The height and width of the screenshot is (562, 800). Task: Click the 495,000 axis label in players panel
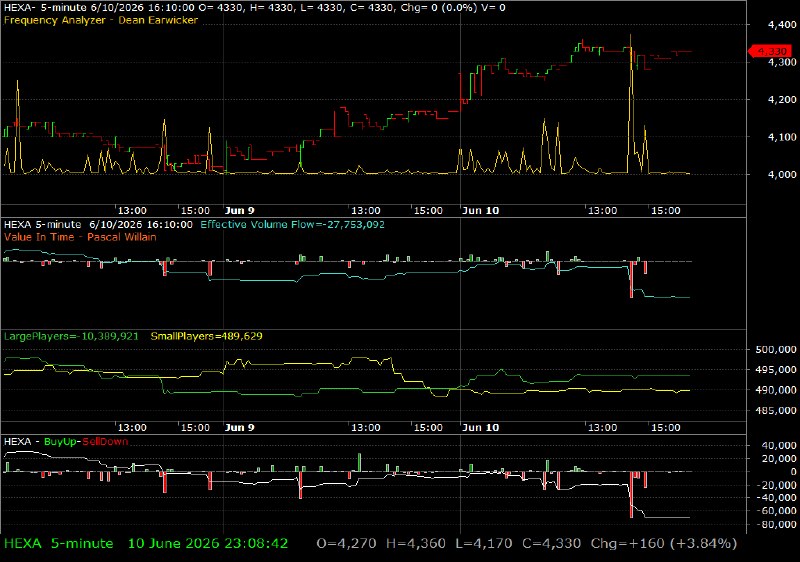[776, 369]
